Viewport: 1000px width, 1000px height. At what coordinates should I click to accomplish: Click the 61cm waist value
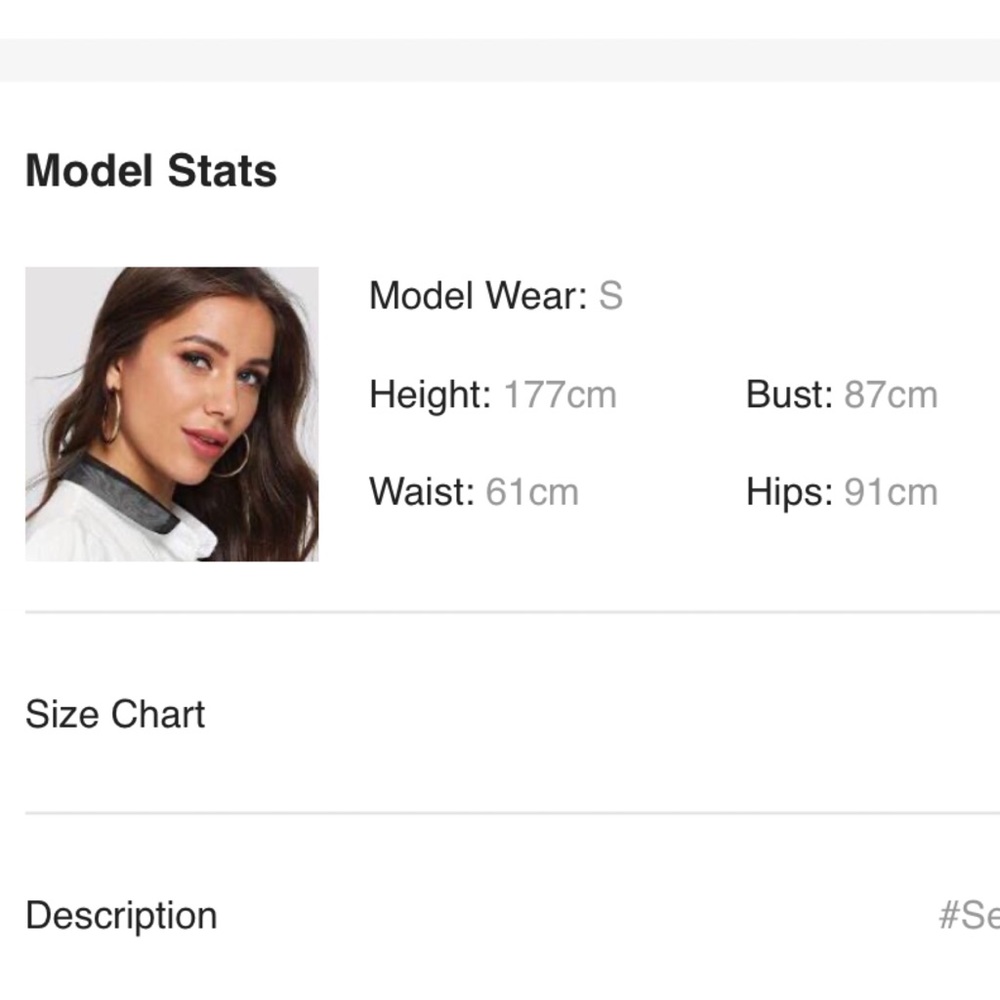click(x=532, y=492)
